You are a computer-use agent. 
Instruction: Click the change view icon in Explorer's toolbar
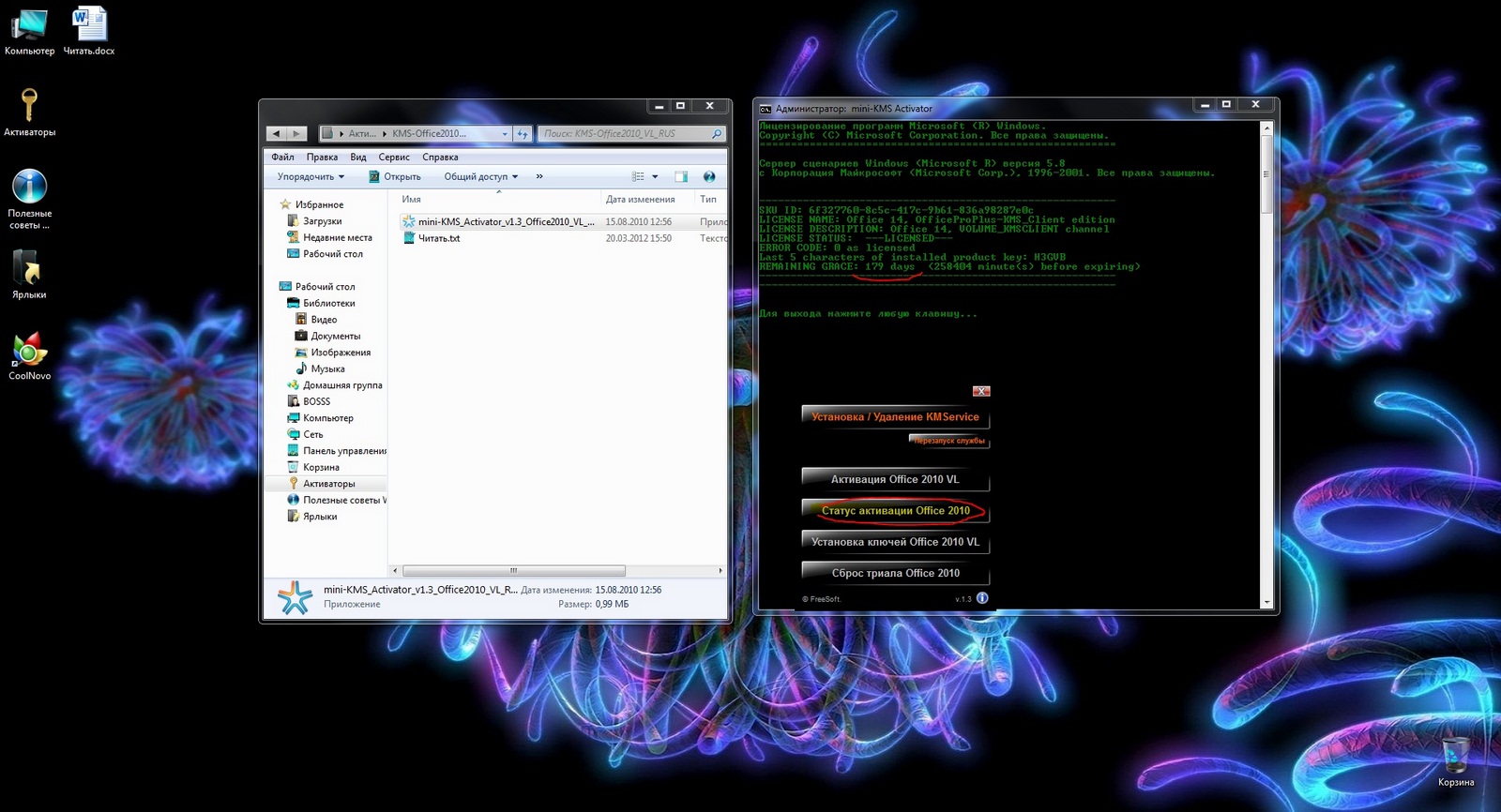[638, 176]
